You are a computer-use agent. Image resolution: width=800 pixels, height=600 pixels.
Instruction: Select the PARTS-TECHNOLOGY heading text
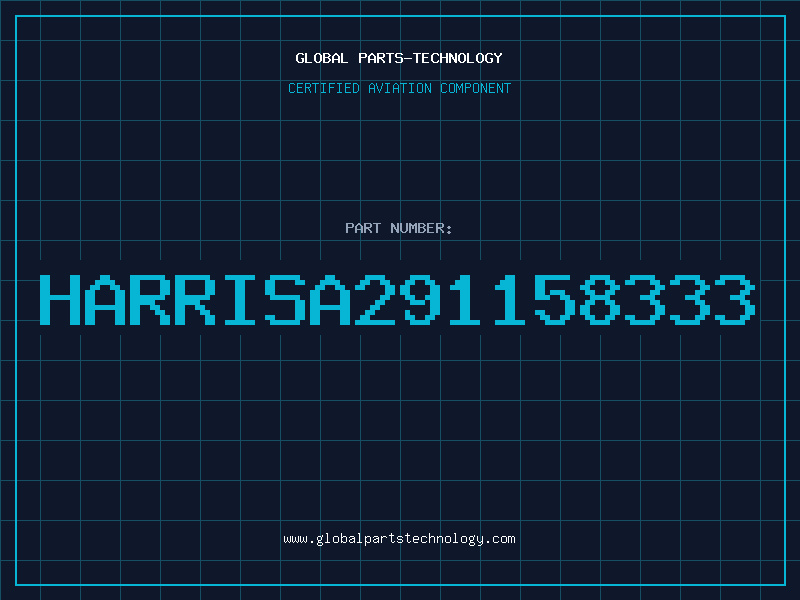(430, 58)
